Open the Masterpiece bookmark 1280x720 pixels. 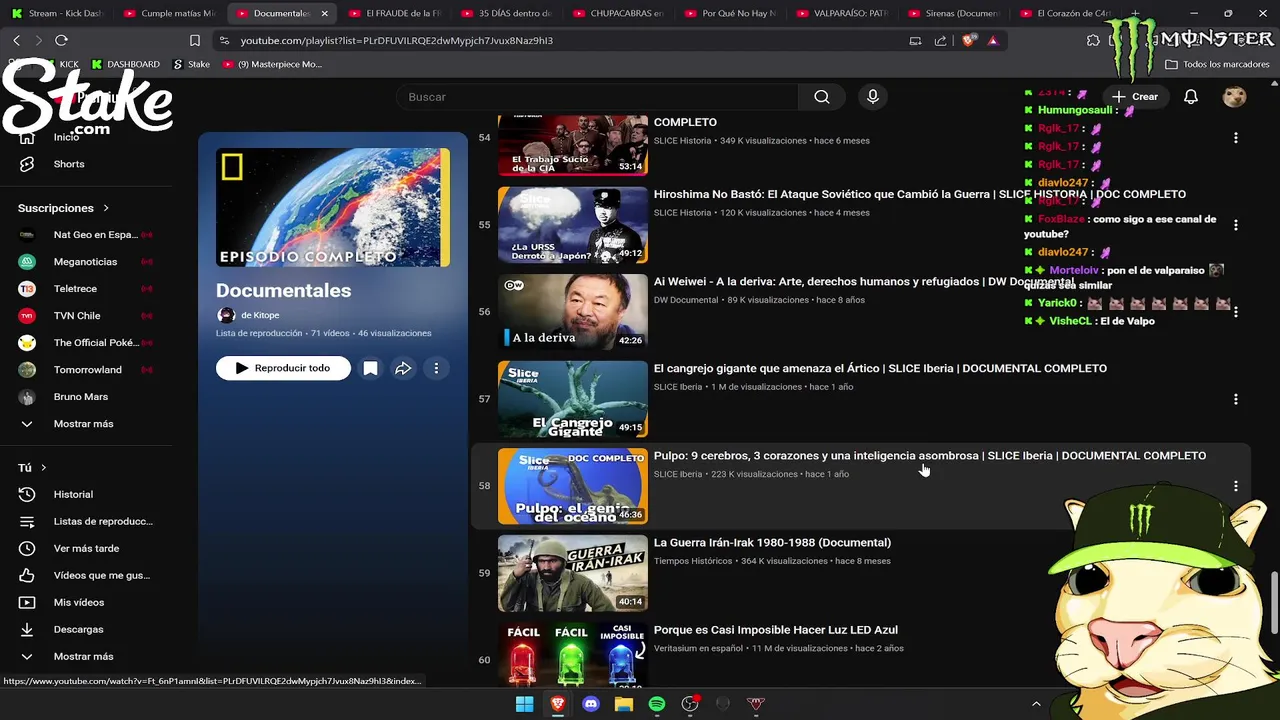pyautogui.click(x=272, y=64)
